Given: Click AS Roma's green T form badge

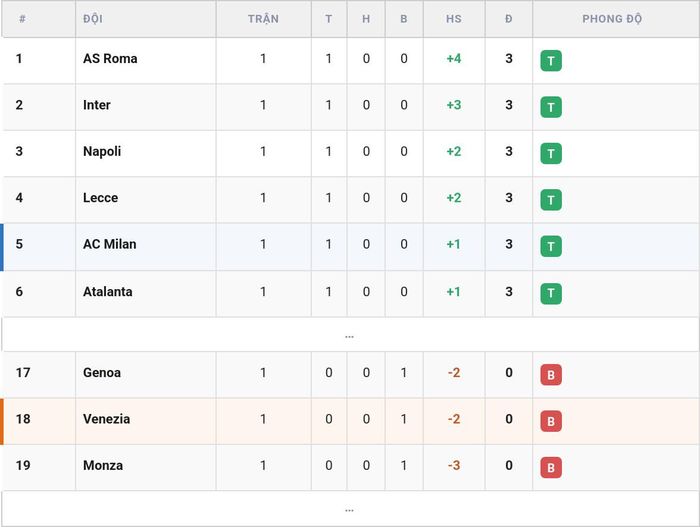Looking at the screenshot, I should 551,61.
